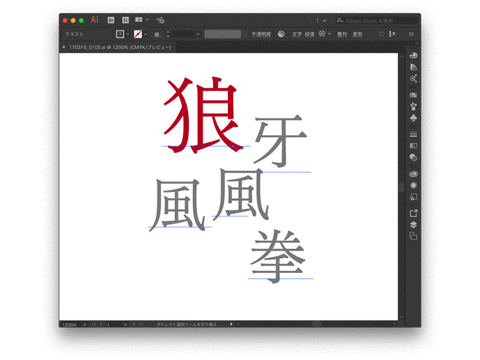This screenshot has width=480, height=360.
Task: Click the isolate selected object icon
Action: click(381, 34)
